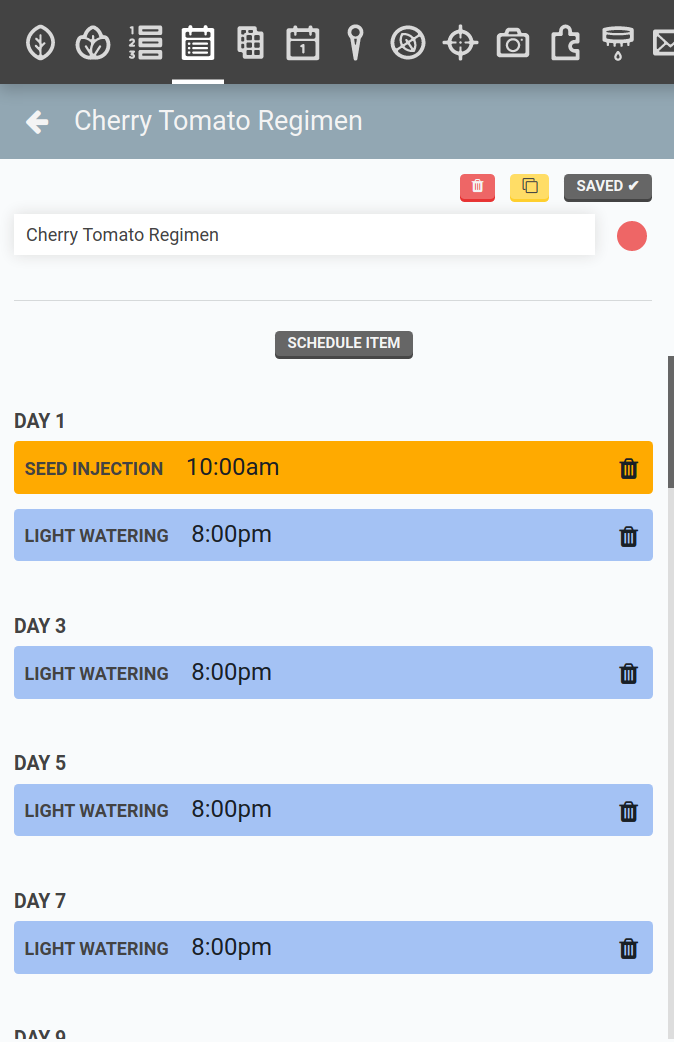The height and width of the screenshot is (1042, 674).
Task: Select the active Regimens tab icon
Action: coord(198,43)
